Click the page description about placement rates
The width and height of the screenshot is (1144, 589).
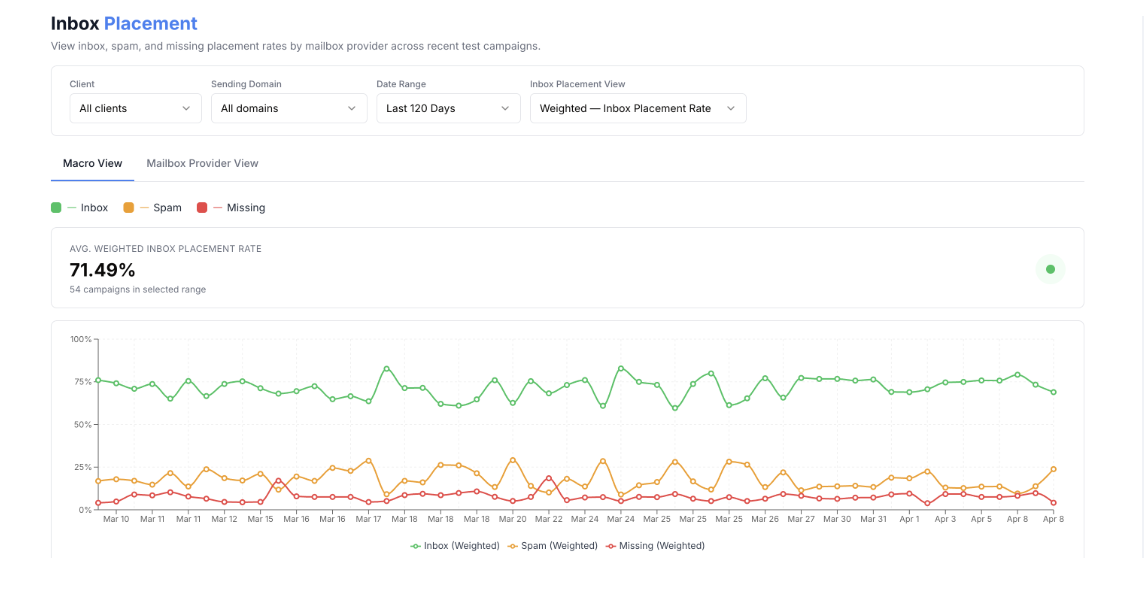point(295,46)
